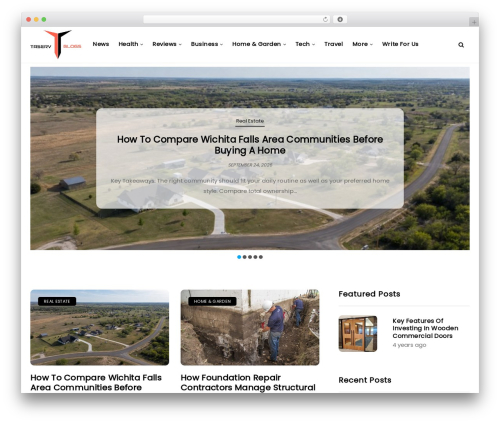Select the third slider pagination dot
This screenshot has height=423, width=500.
[x=250, y=257]
